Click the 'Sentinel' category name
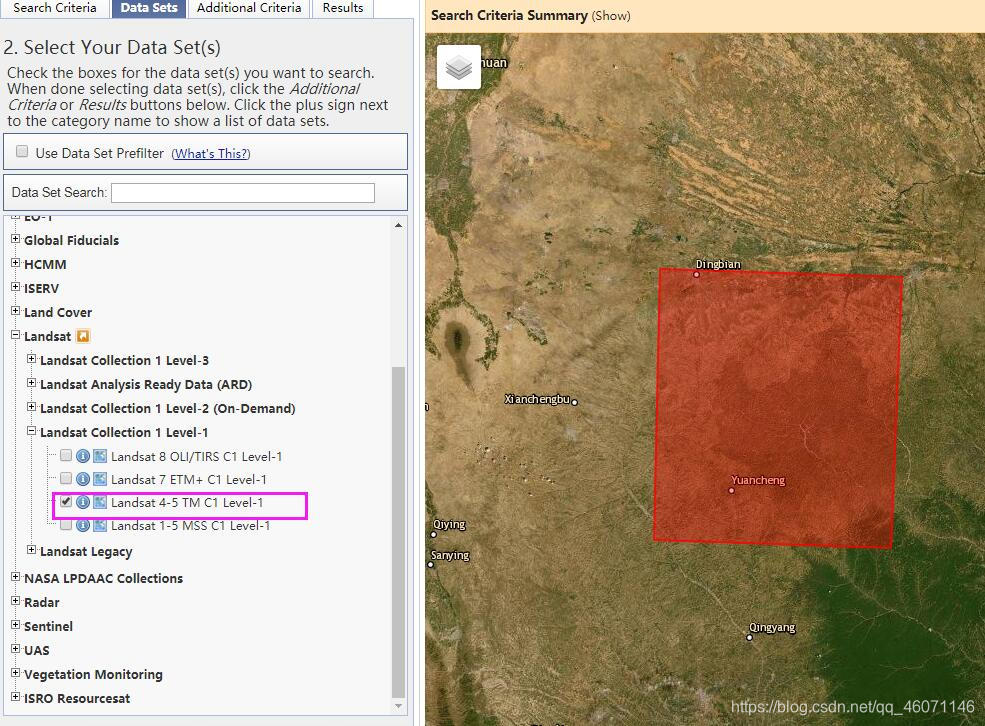 (48, 626)
